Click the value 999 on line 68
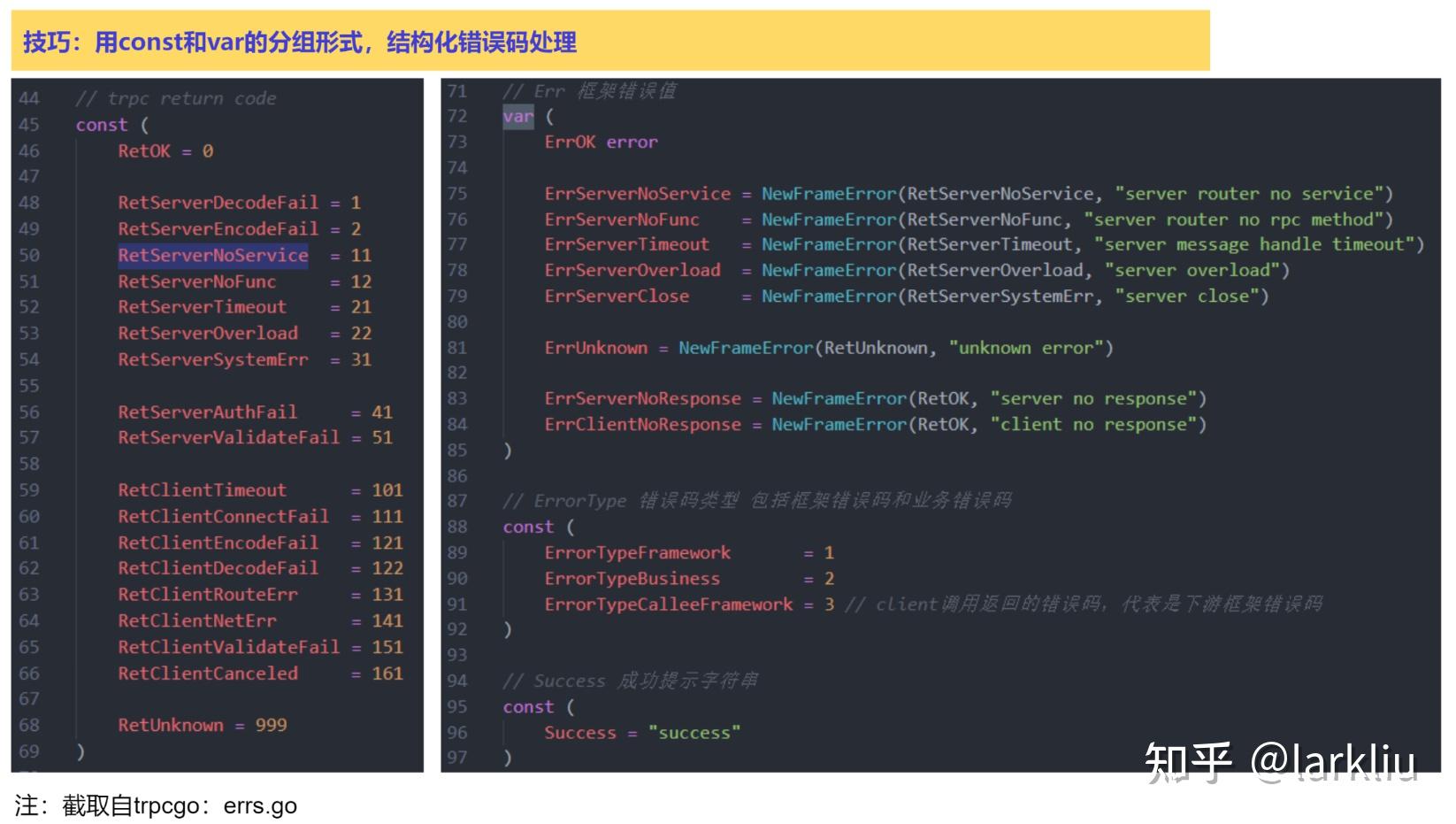Screen dimensions: 1456x824 (271, 726)
